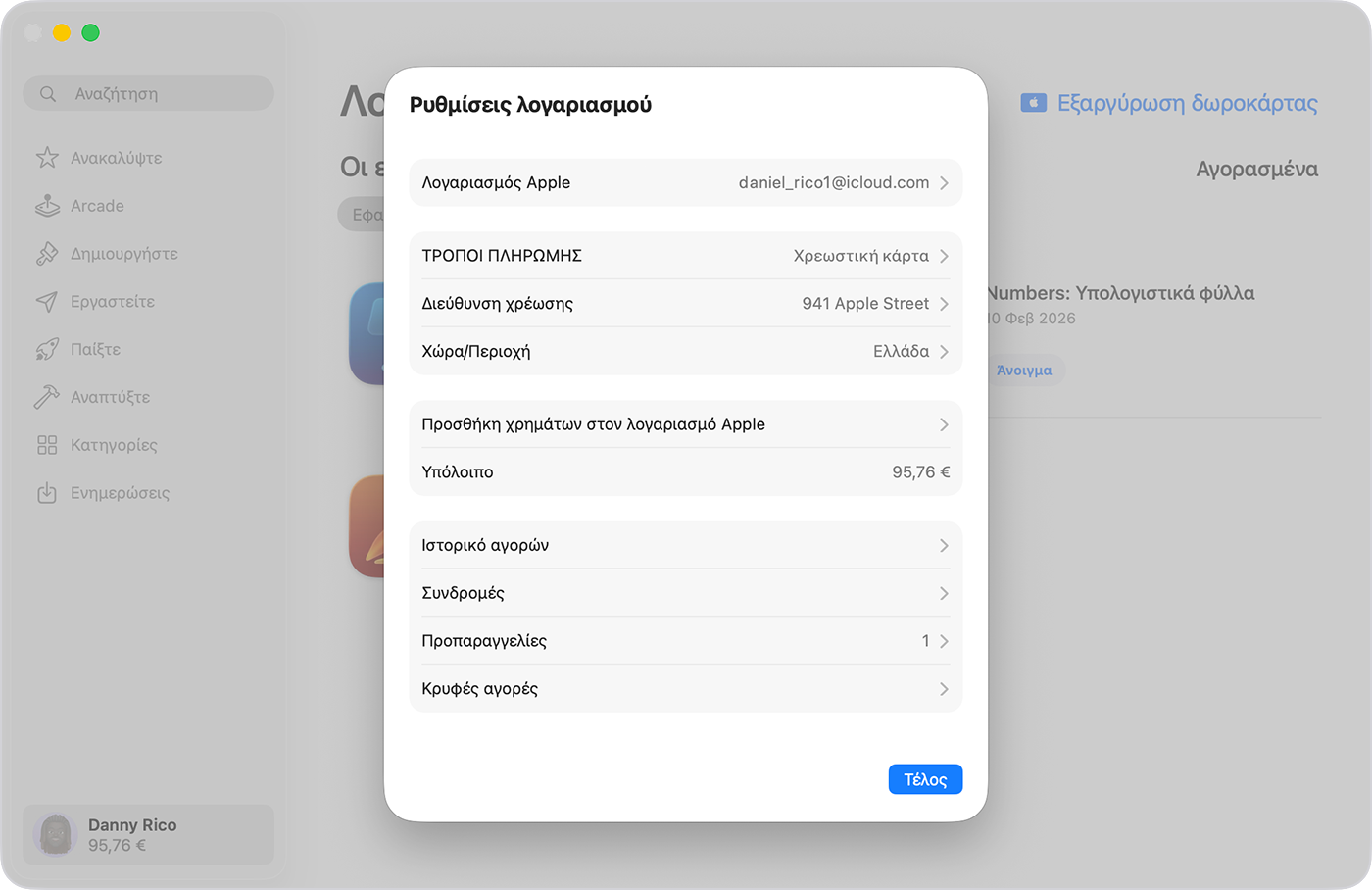
Task: Click the Συνδρομές label
Action: tap(463, 593)
